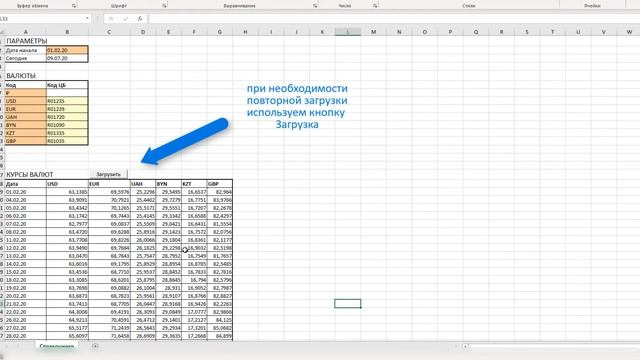Select column A header
The width and height of the screenshot is (640, 360).
click(x=25, y=32)
